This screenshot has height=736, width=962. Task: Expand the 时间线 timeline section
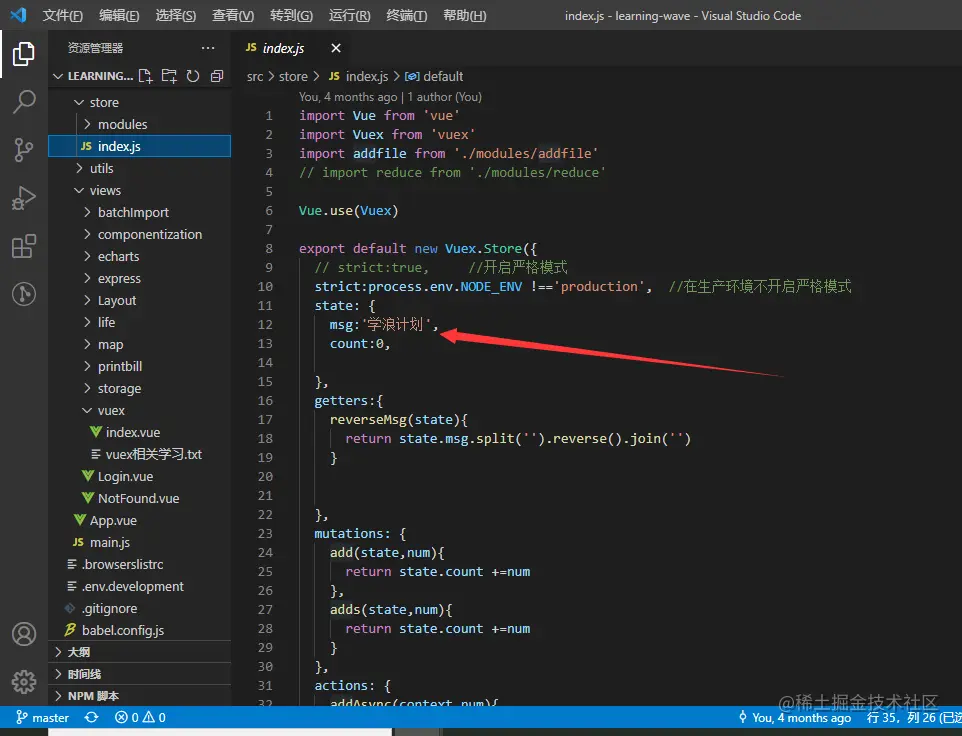click(x=139, y=674)
